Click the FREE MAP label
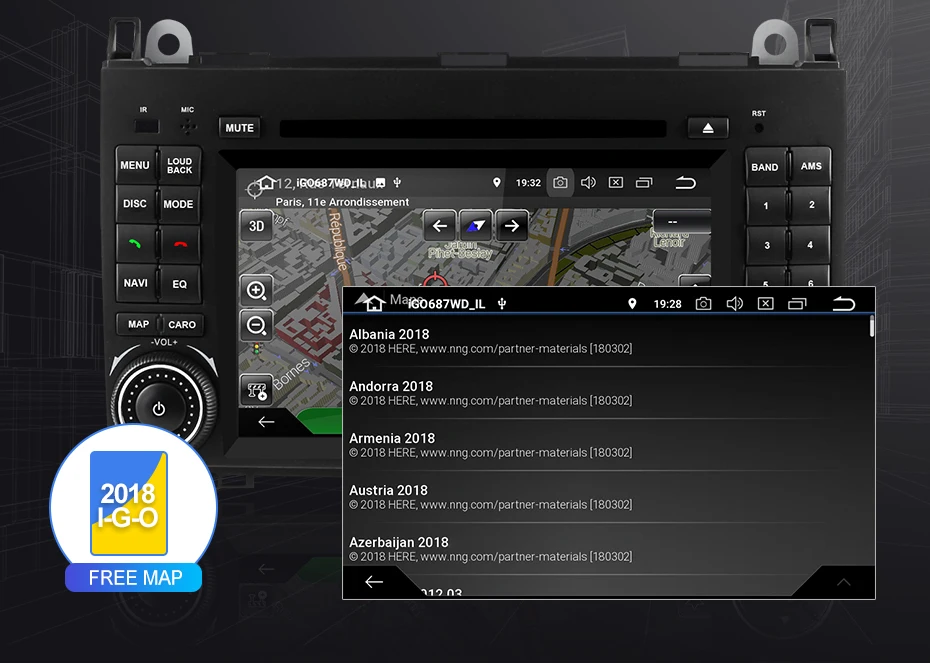The image size is (930, 664). coord(135,577)
